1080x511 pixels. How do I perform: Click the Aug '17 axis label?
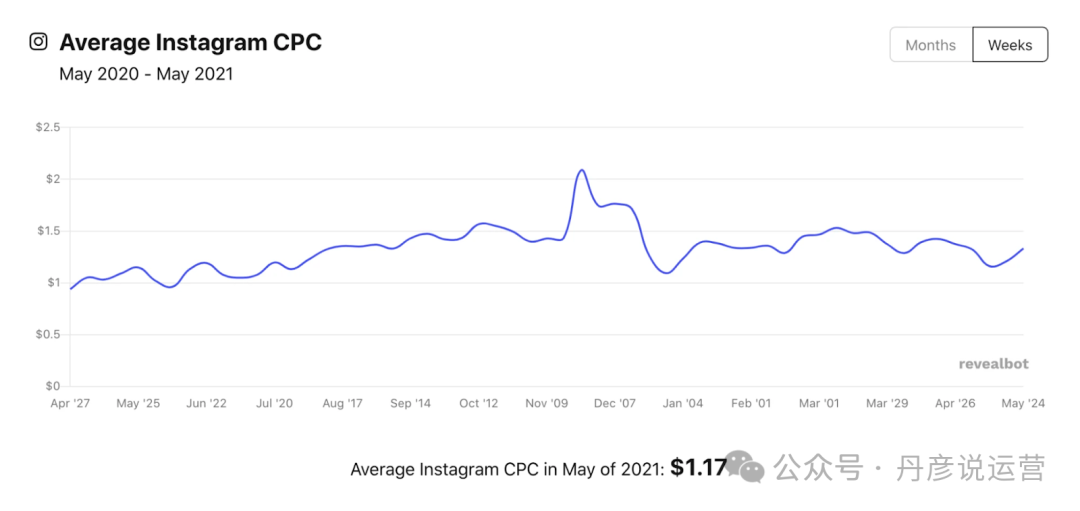(x=342, y=404)
